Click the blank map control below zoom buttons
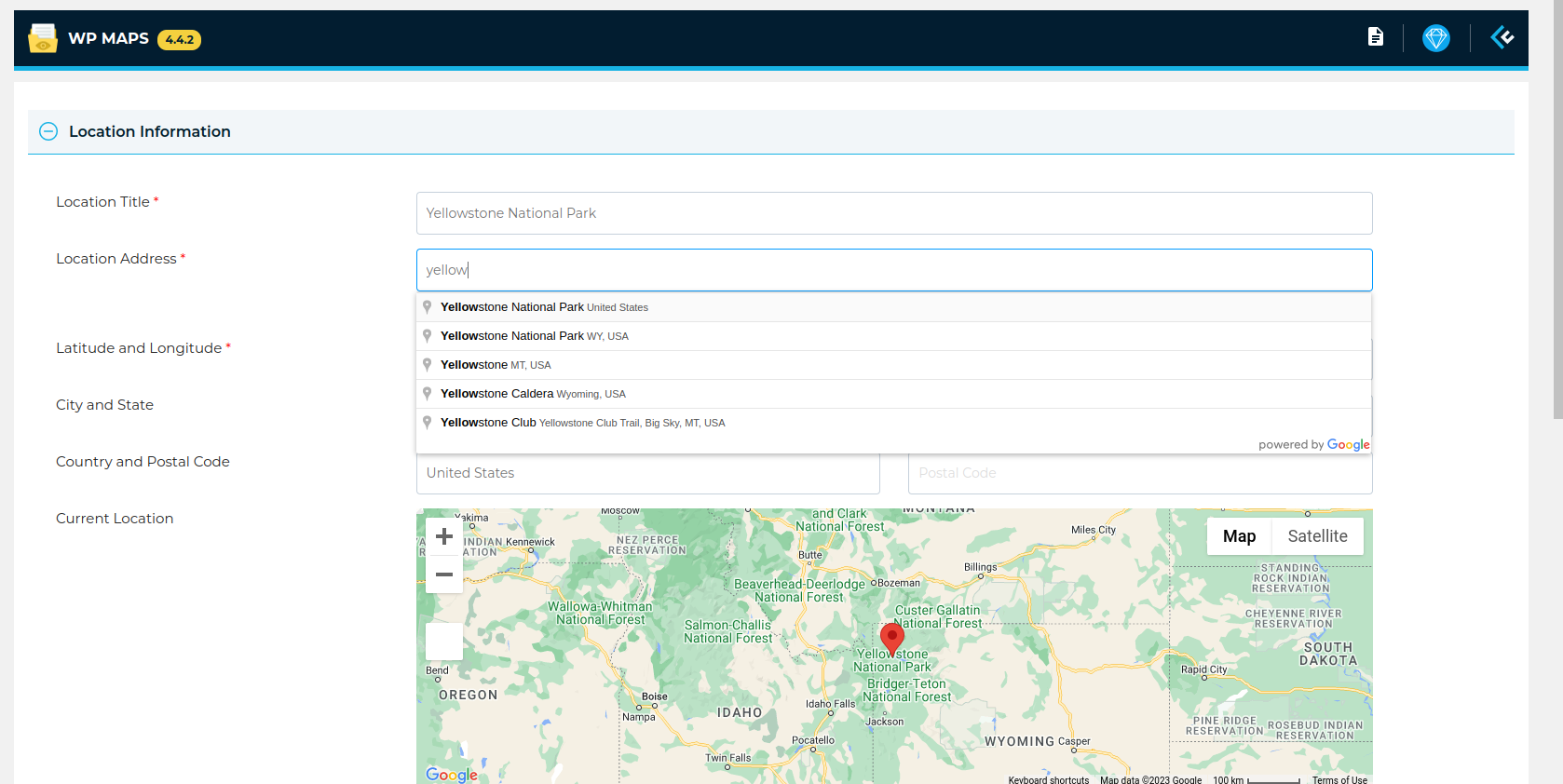 (x=444, y=642)
